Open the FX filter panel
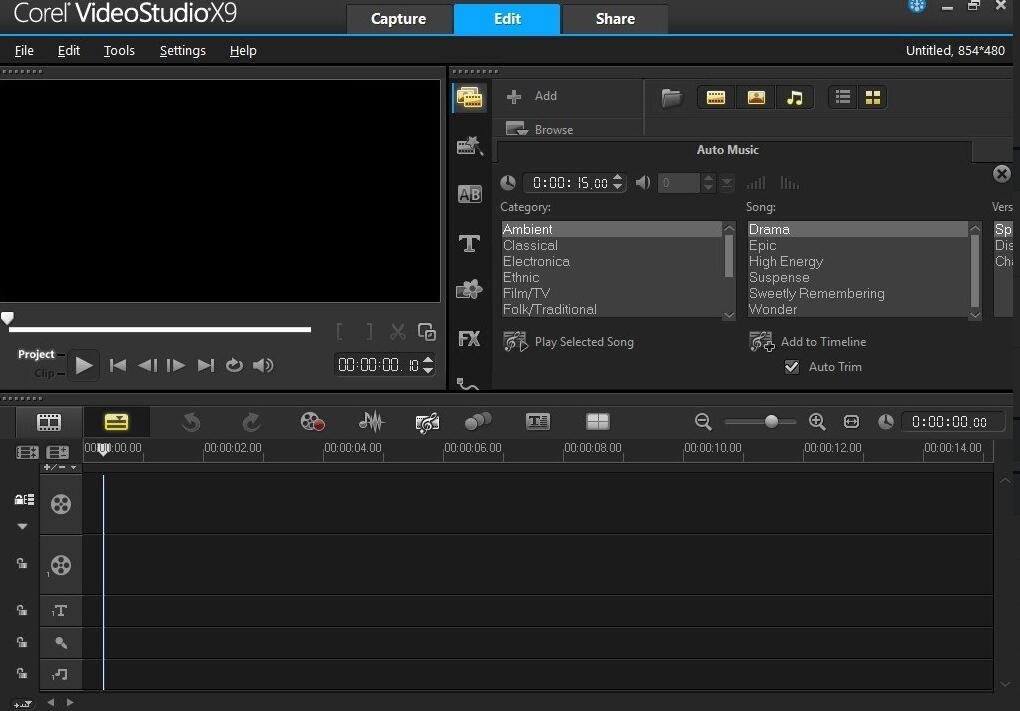 tap(469, 338)
